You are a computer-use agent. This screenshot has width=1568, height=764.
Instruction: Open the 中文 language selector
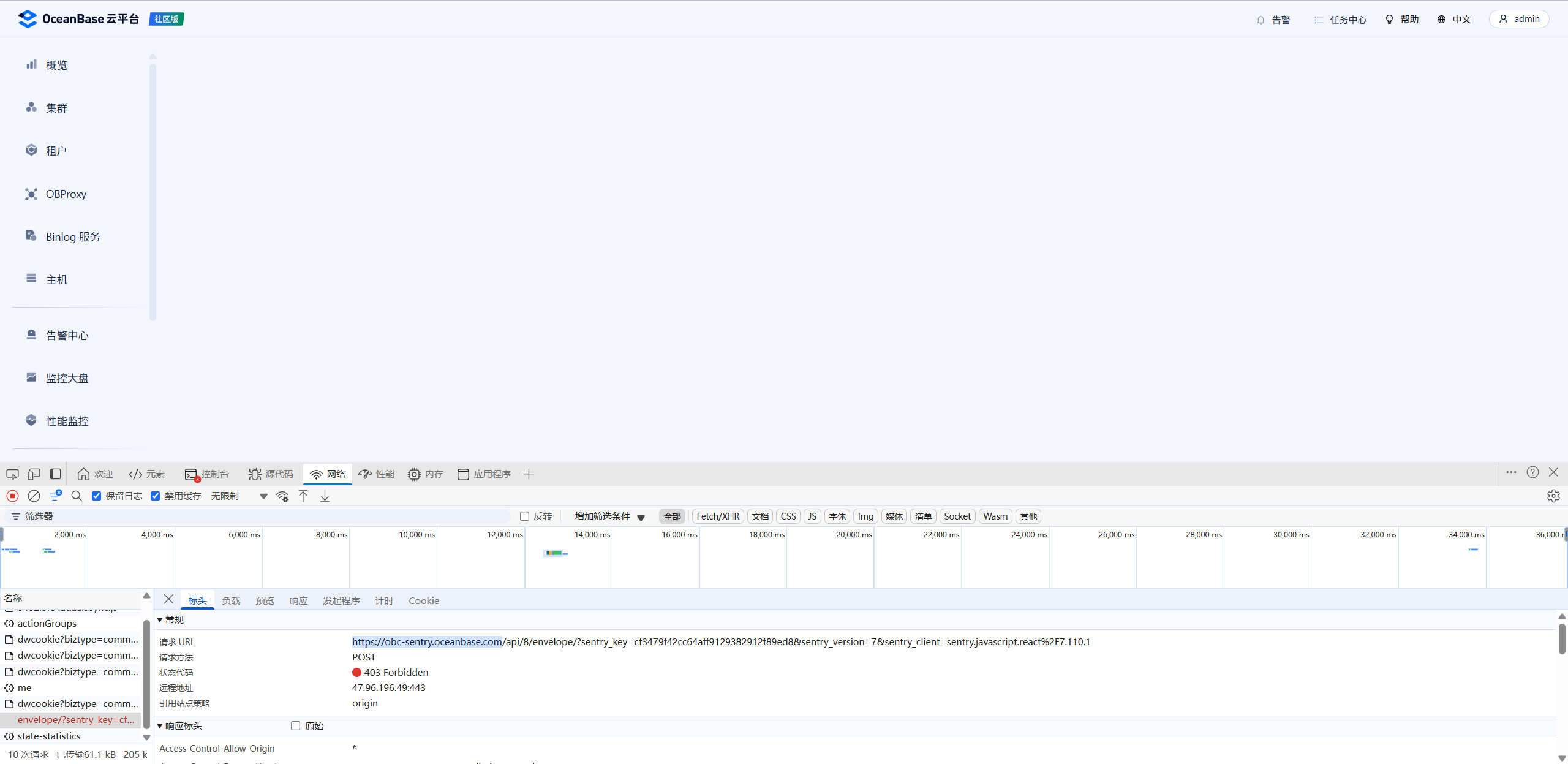(x=1455, y=20)
